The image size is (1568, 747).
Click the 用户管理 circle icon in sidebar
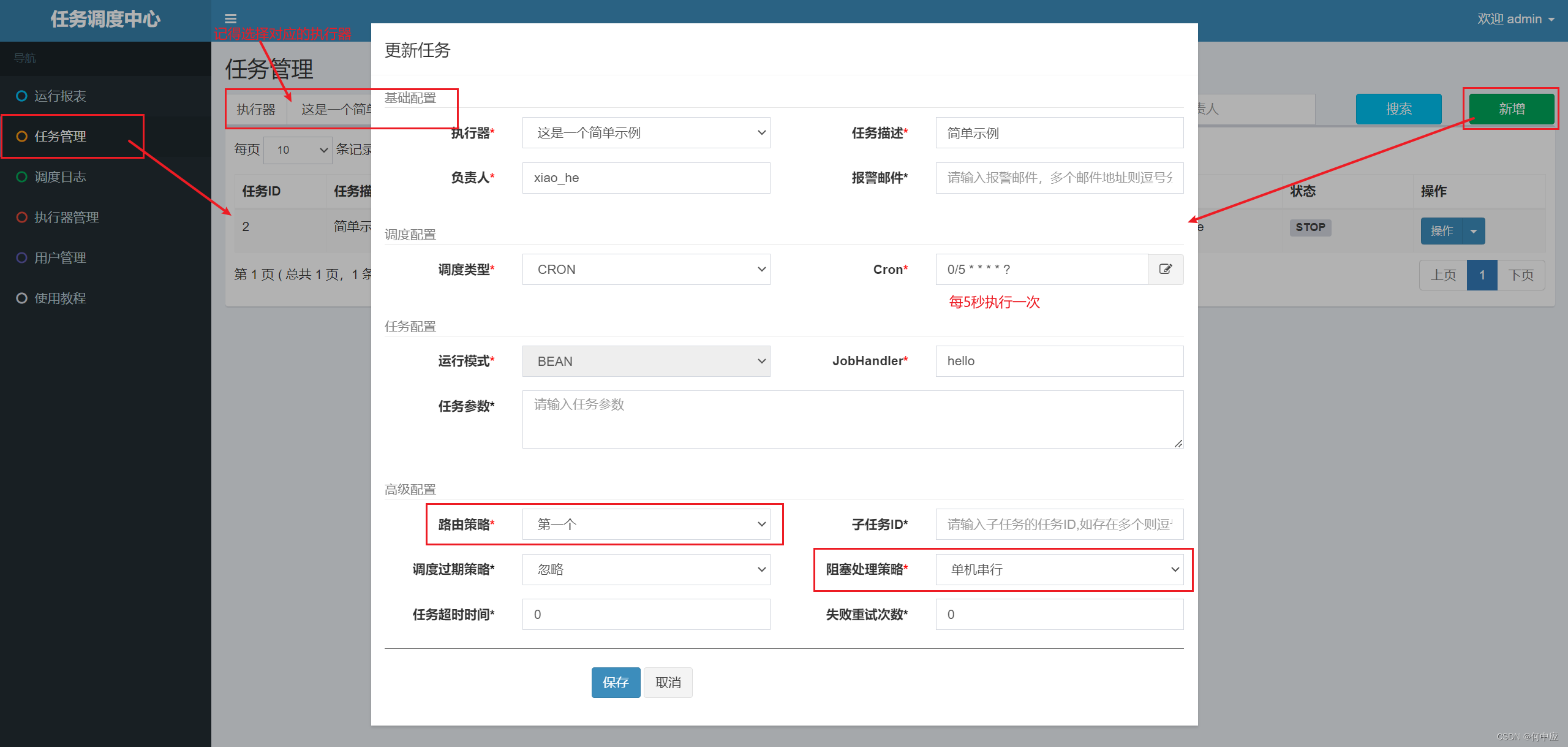[21, 258]
